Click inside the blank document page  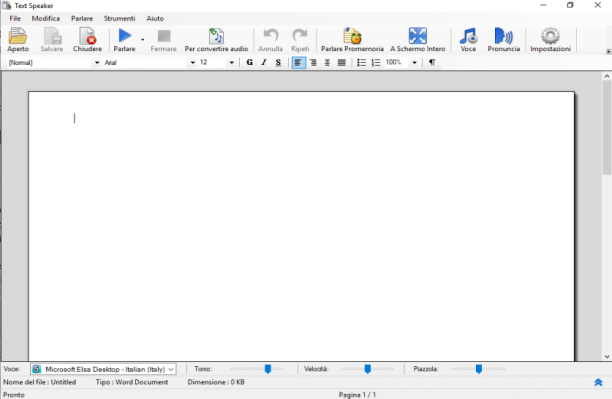(x=301, y=226)
